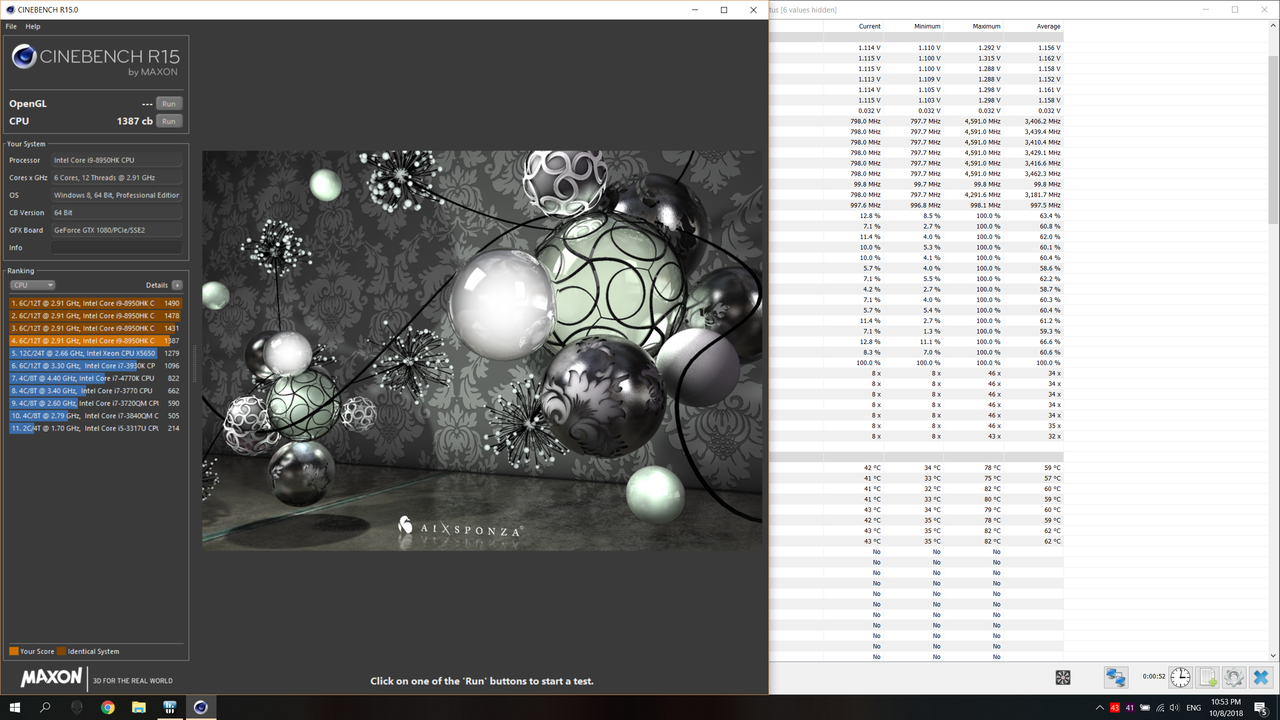Click the GFX Board field value
1280x720 pixels.
[x=117, y=230]
